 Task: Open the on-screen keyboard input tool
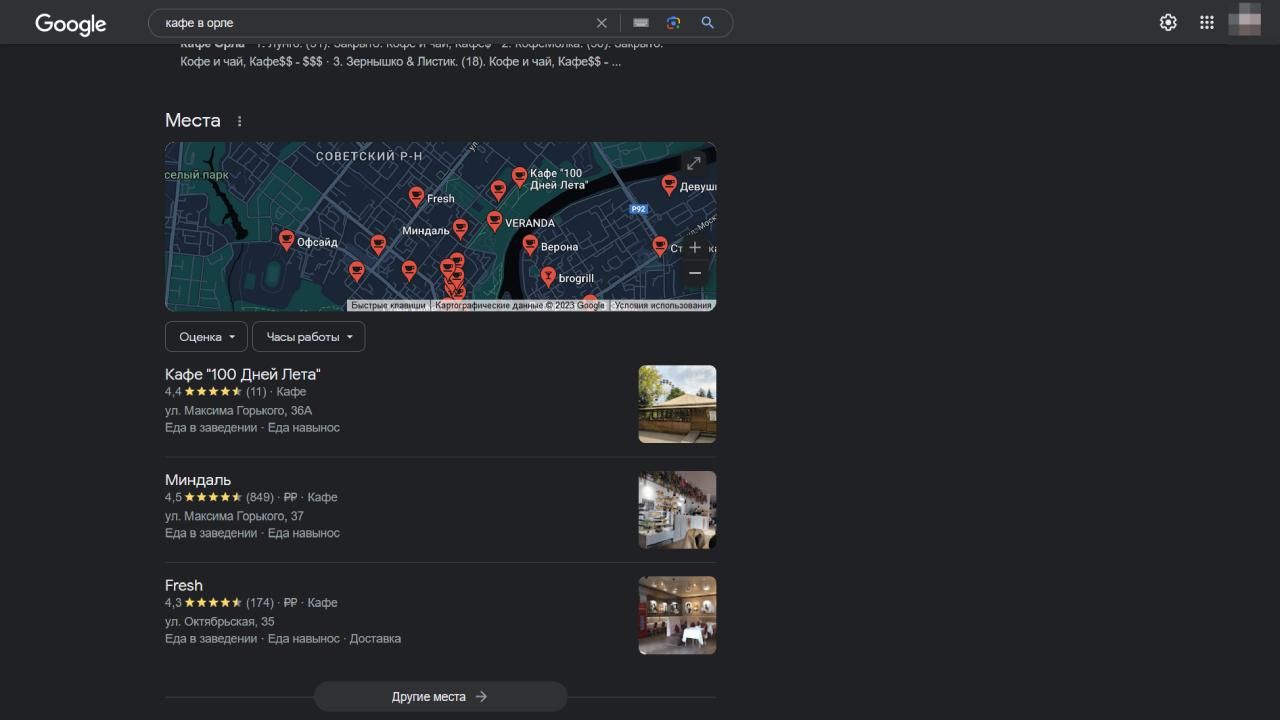pos(641,23)
